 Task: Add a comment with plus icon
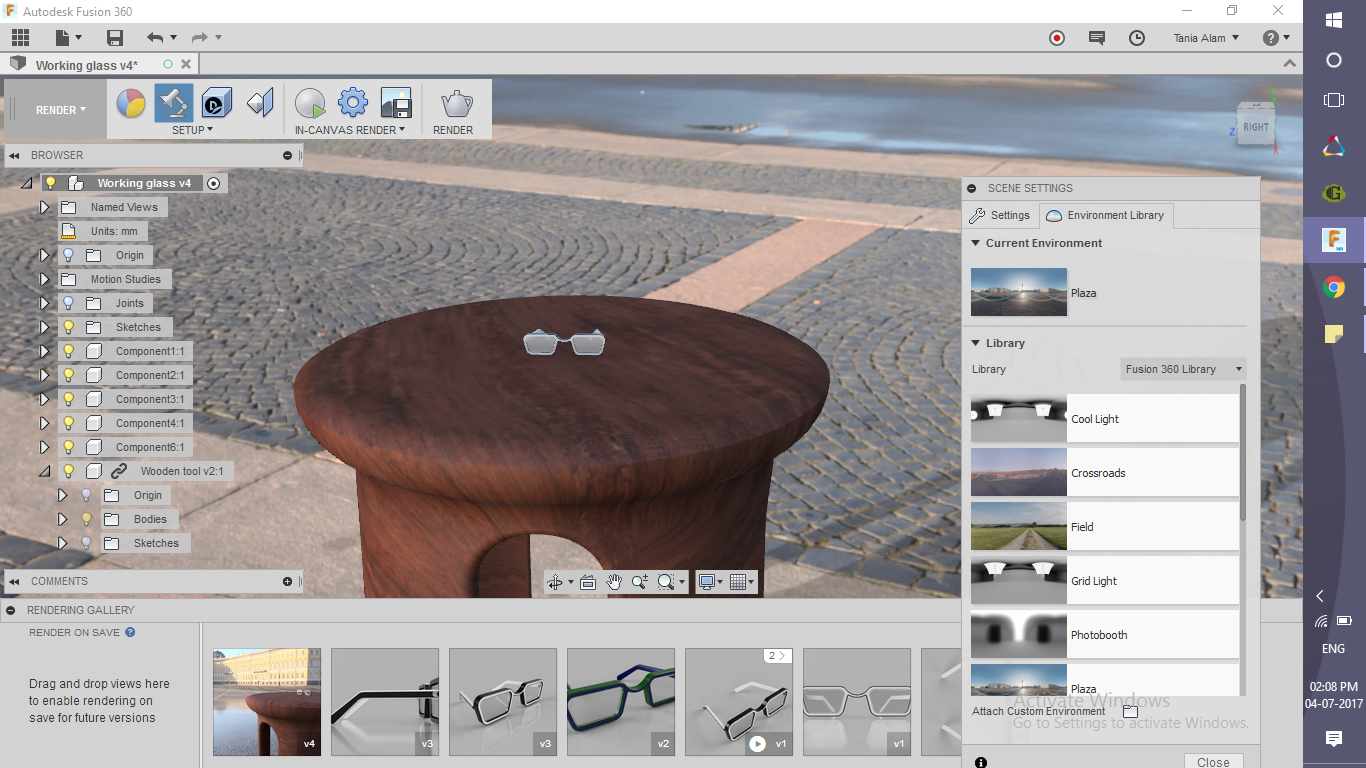tap(287, 581)
